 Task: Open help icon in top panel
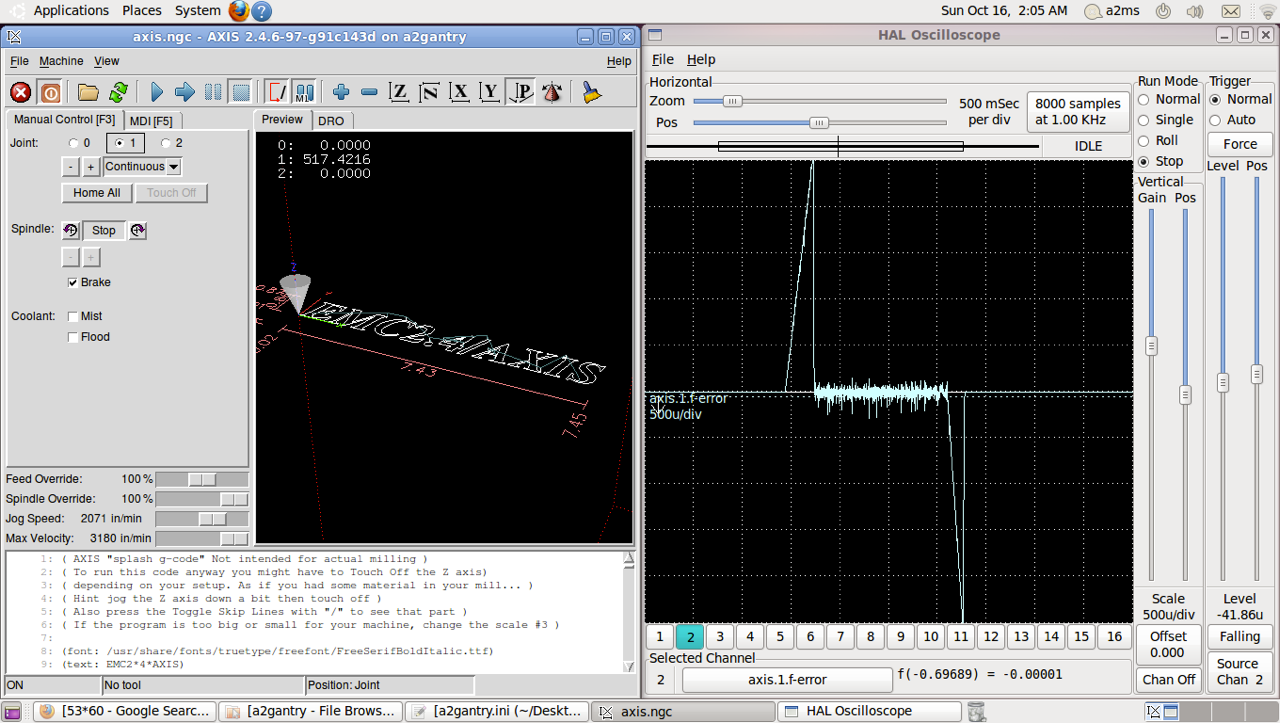[261, 11]
